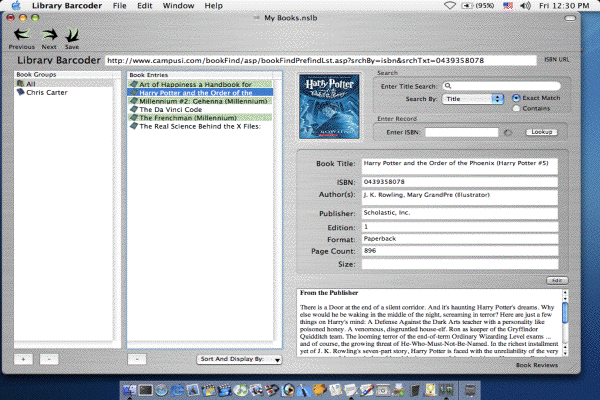Click book icon beside The Da Vinci Code
This screenshot has width=600, height=400.
[134, 109]
